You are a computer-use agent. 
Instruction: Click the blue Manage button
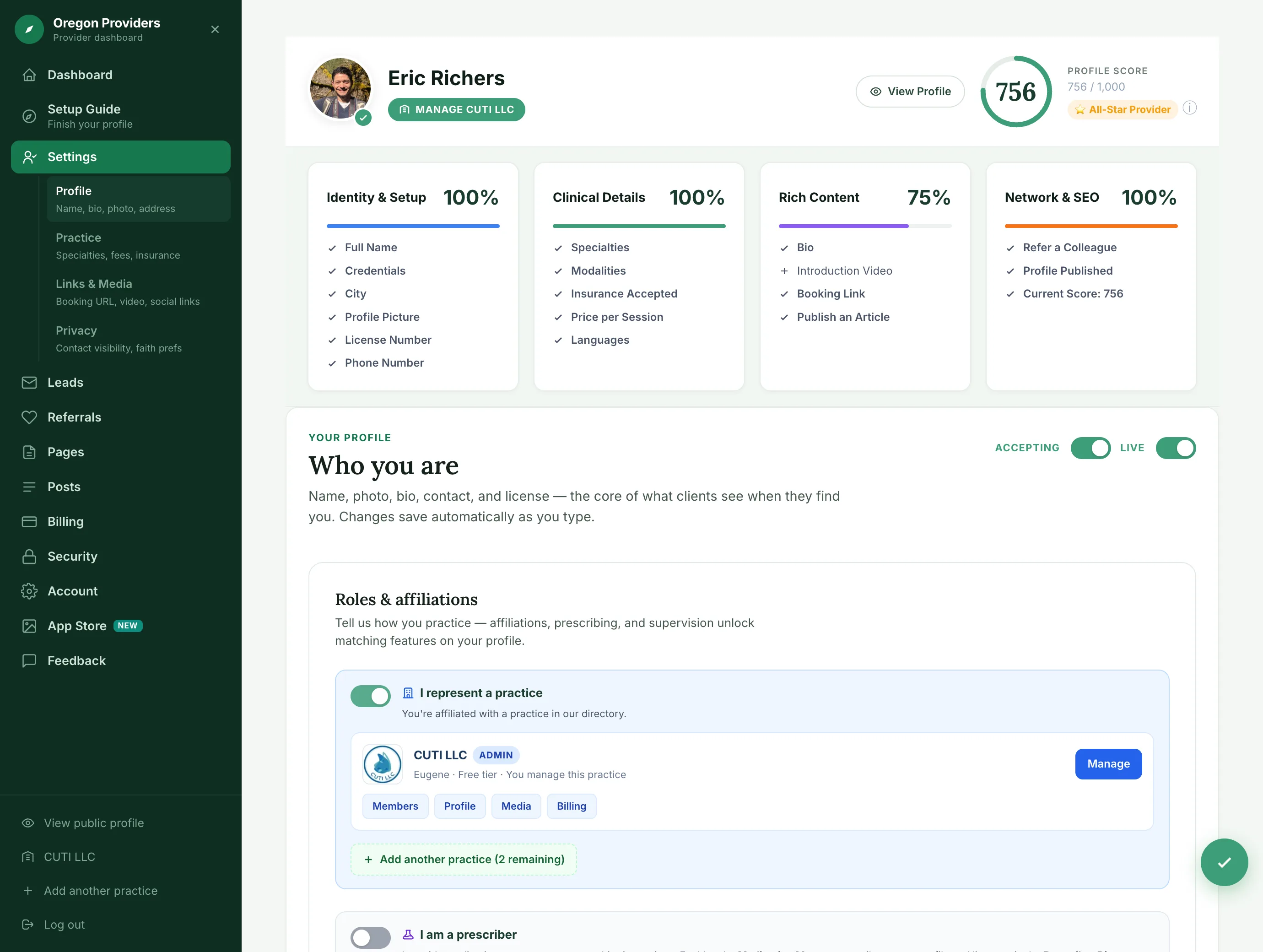click(1108, 764)
